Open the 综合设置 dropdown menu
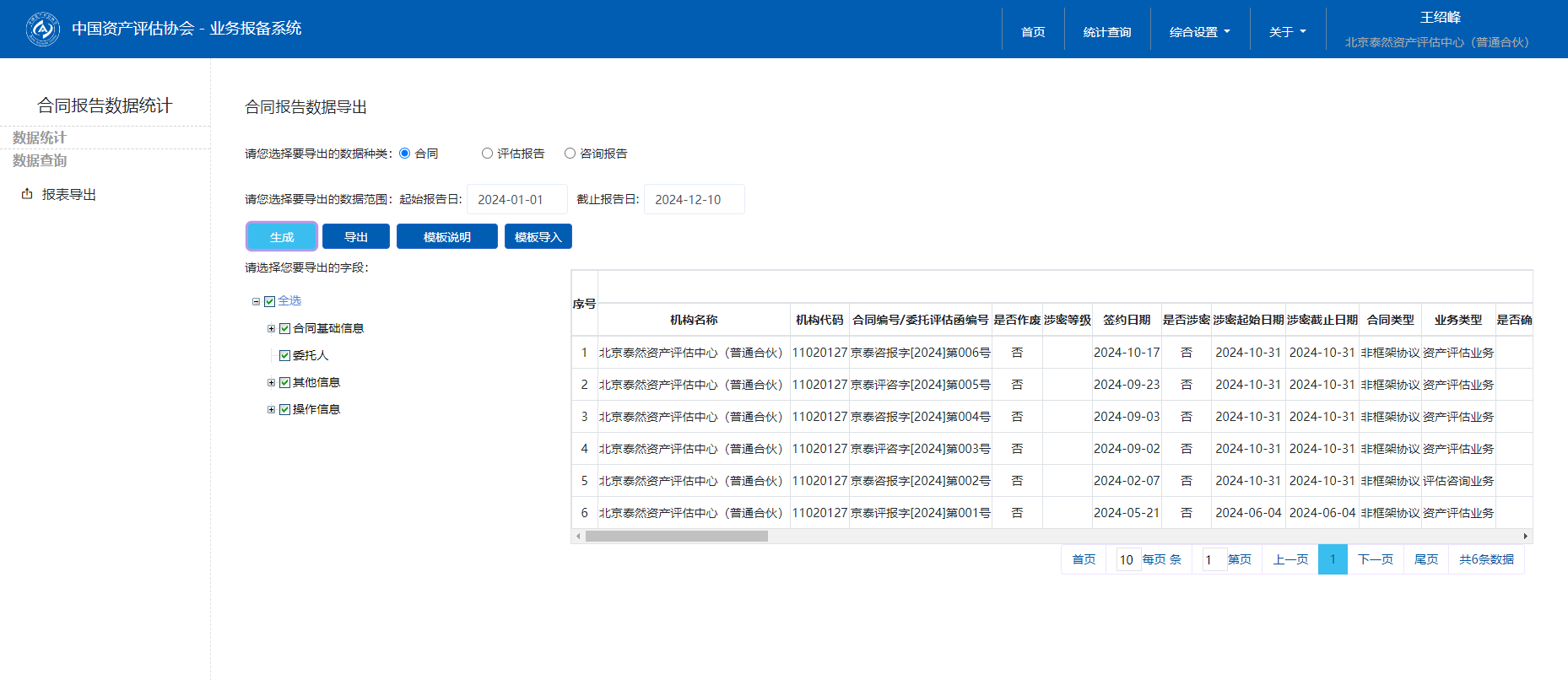 (x=1199, y=32)
